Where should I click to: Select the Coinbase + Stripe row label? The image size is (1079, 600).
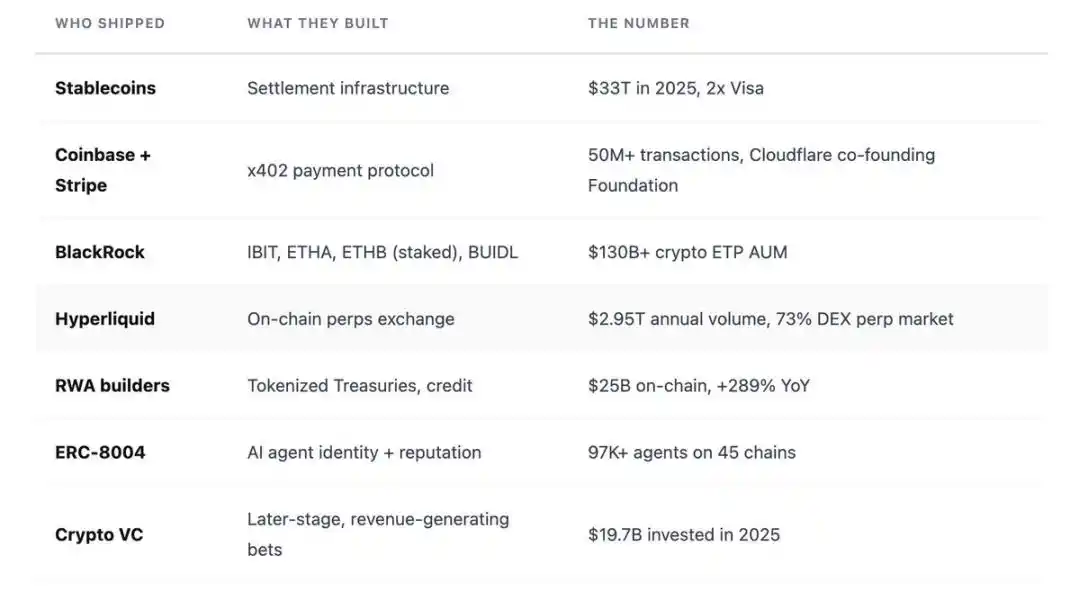click(x=102, y=170)
